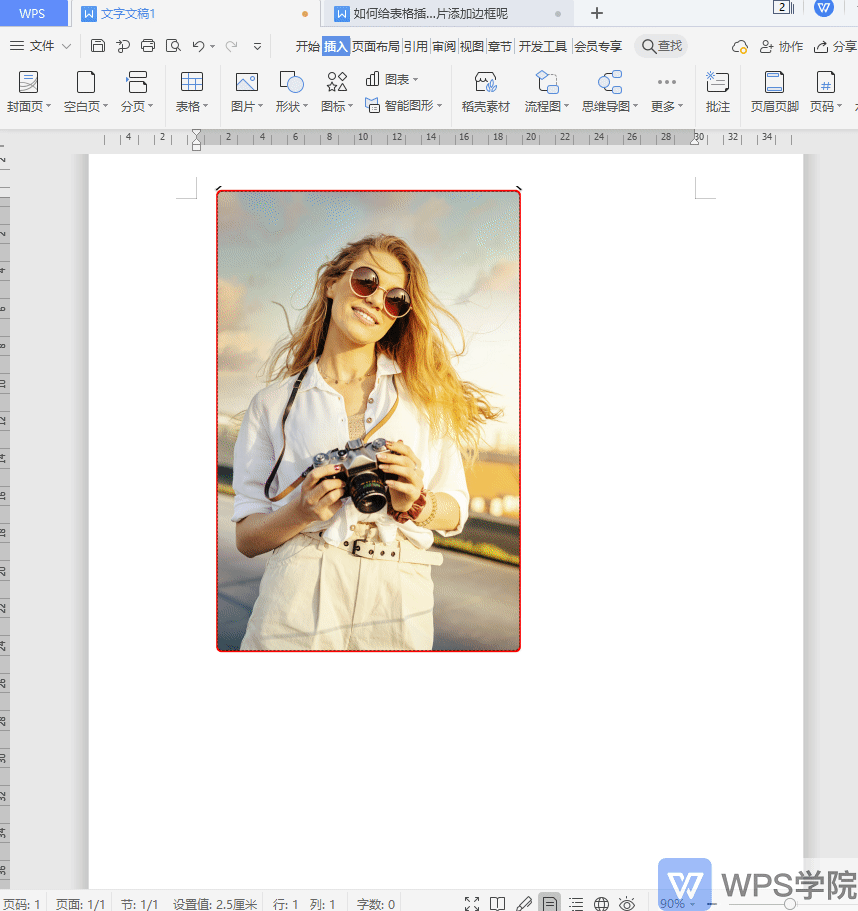Switch to page layout view
This screenshot has width=858, height=911.
(550, 903)
